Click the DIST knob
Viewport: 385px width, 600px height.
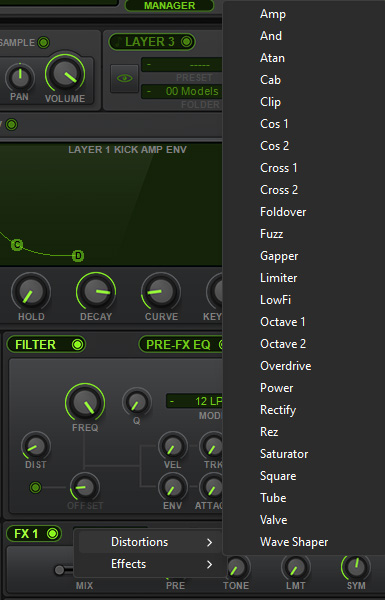tap(36, 446)
